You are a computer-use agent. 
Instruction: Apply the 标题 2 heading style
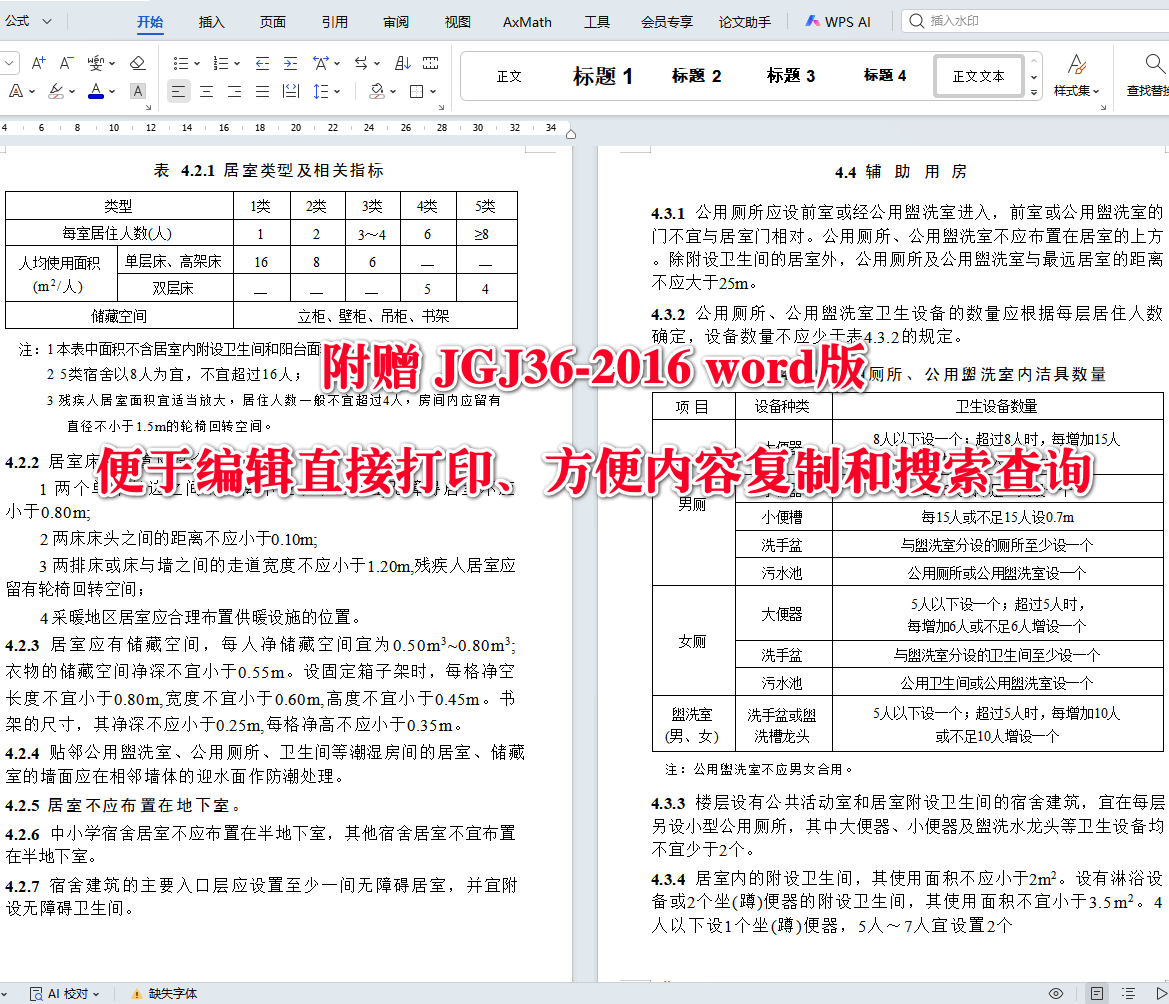(696, 76)
